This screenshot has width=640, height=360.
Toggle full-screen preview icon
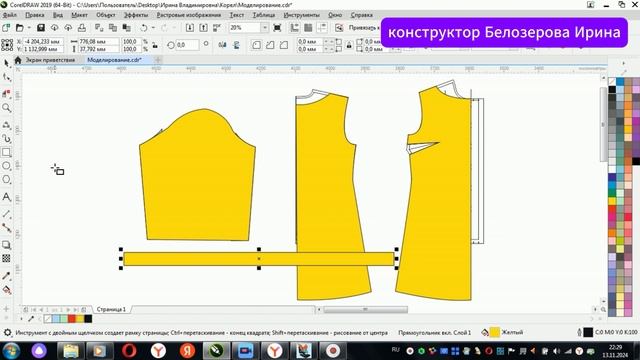[277, 28]
